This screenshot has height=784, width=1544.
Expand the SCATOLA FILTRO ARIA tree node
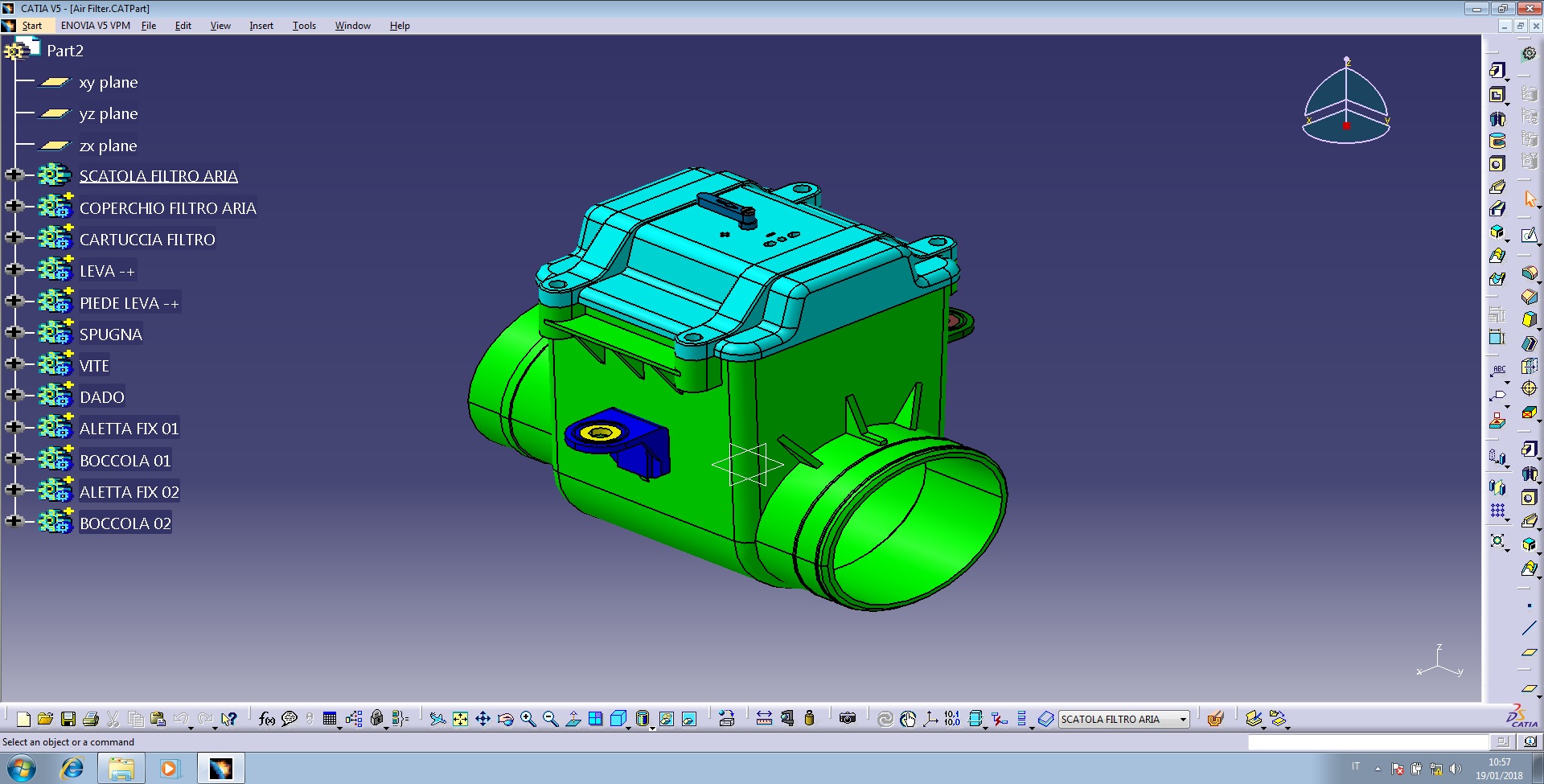(x=13, y=174)
